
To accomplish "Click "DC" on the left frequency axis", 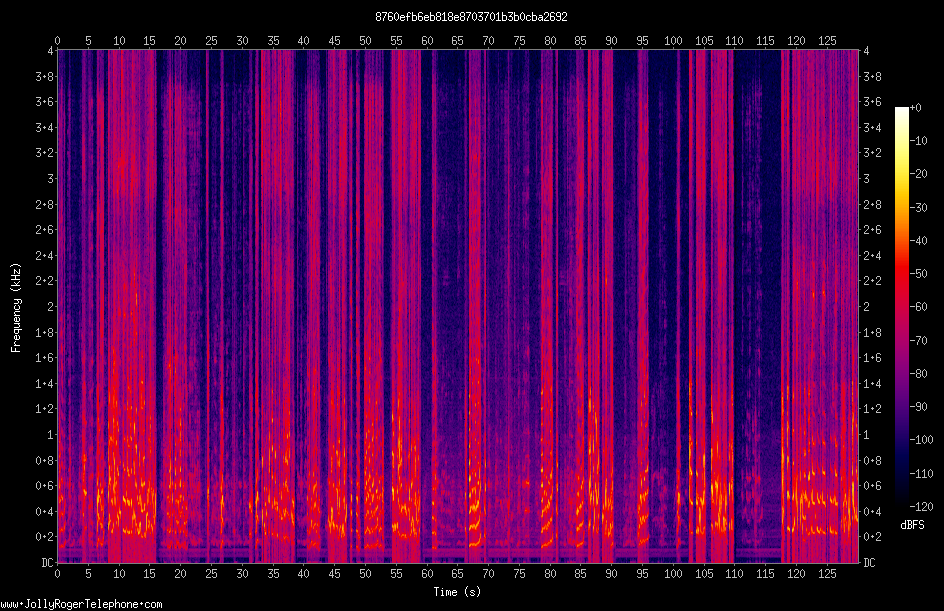I will click(x=47, y=563).
